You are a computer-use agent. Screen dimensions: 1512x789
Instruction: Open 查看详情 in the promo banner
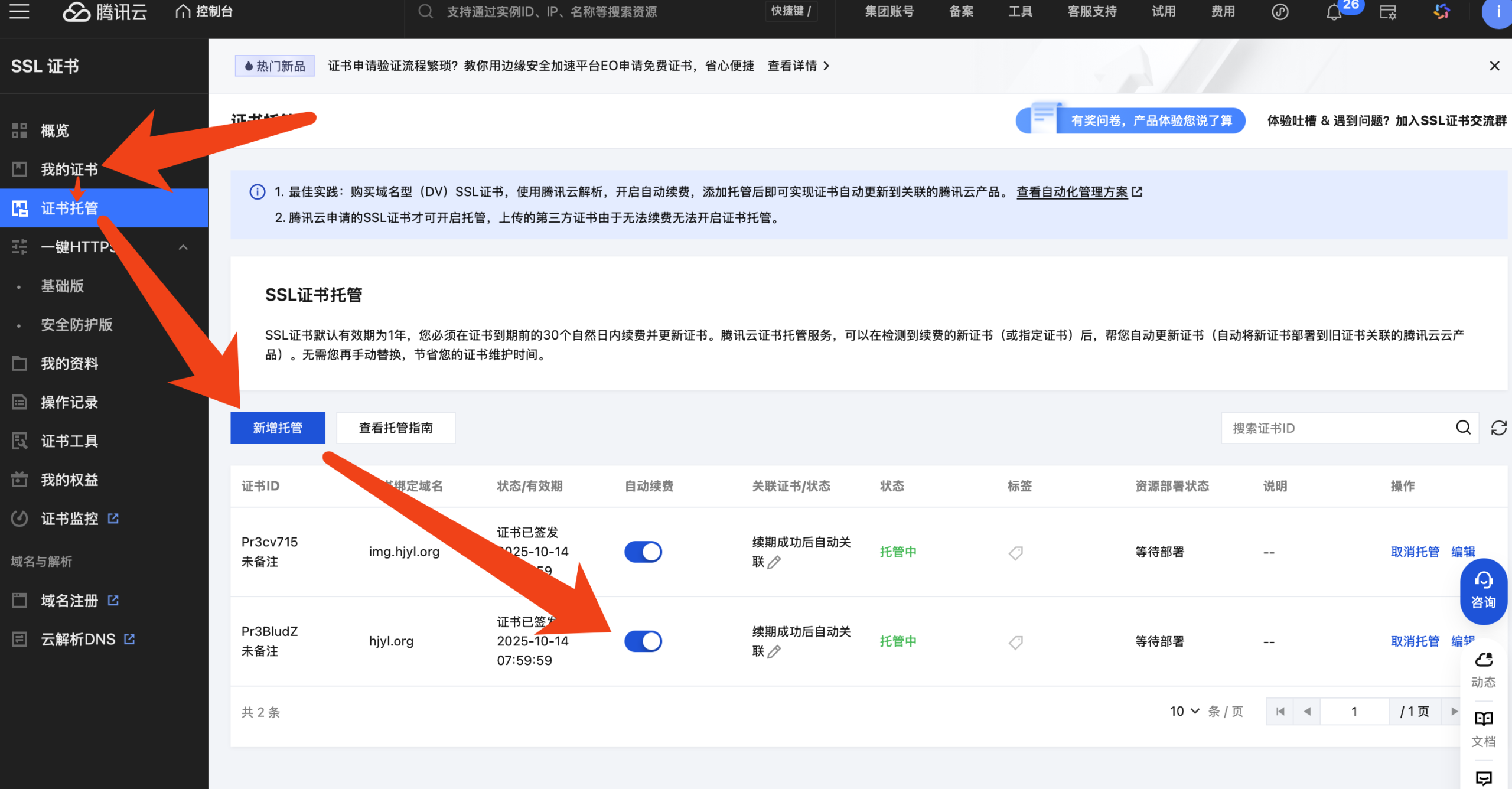click(799, 66)
